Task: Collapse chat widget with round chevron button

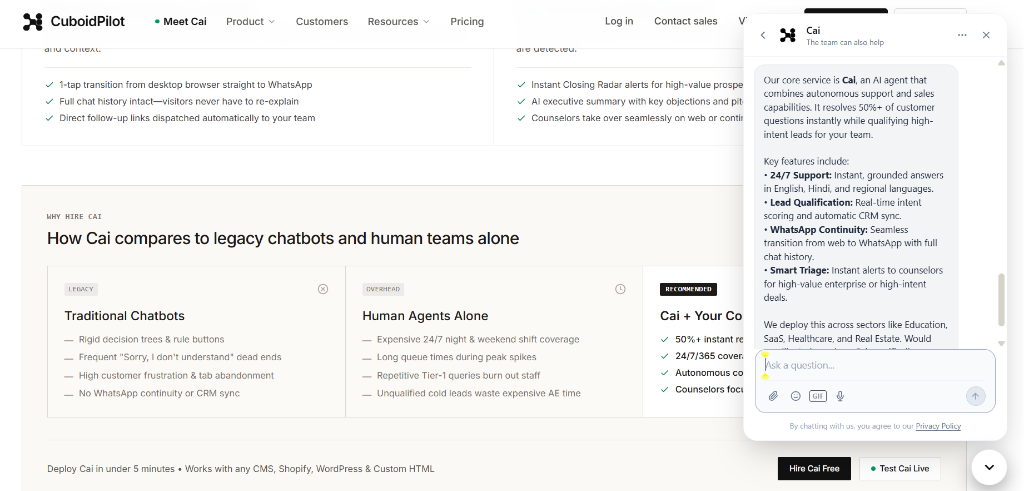Action: [x=989, y=467]
